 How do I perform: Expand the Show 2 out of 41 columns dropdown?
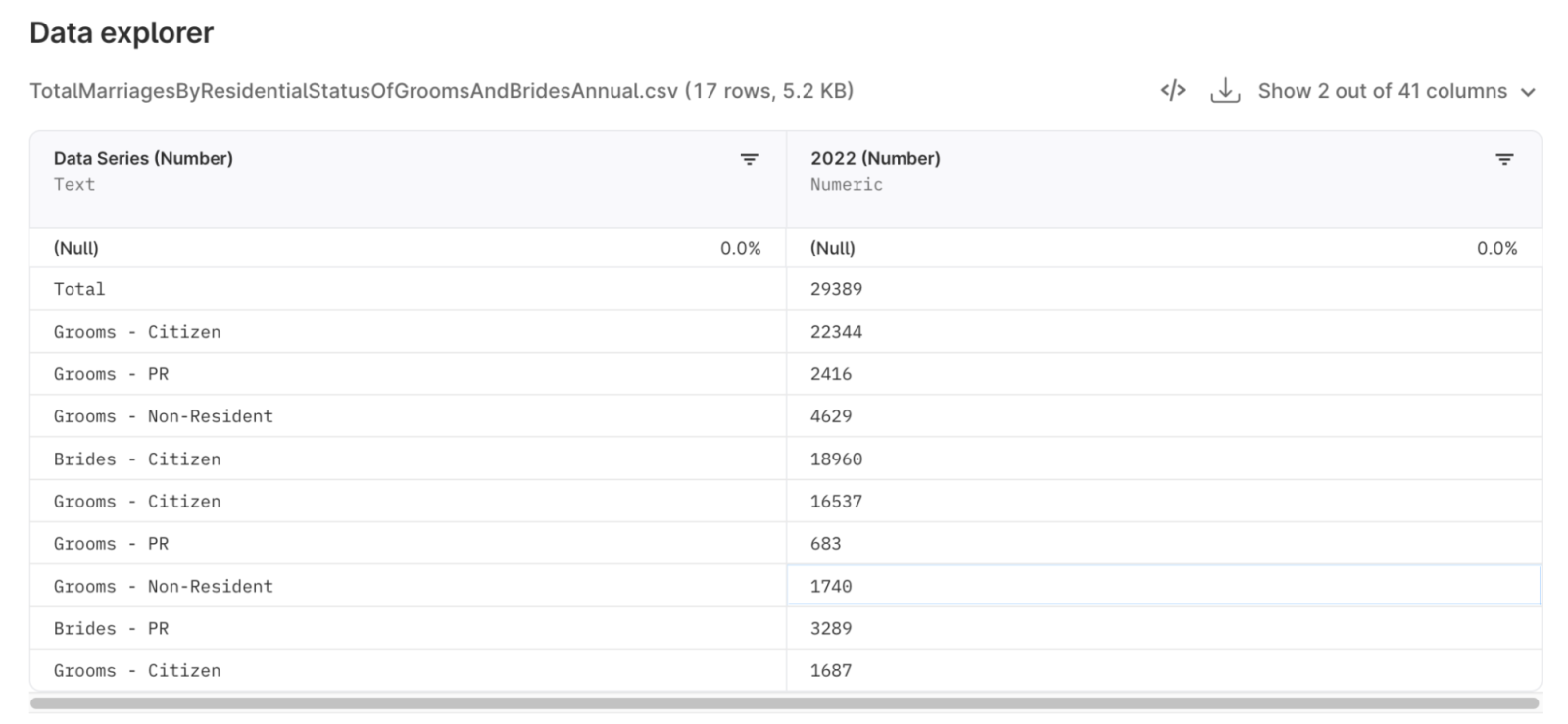tap(1396, 91)
